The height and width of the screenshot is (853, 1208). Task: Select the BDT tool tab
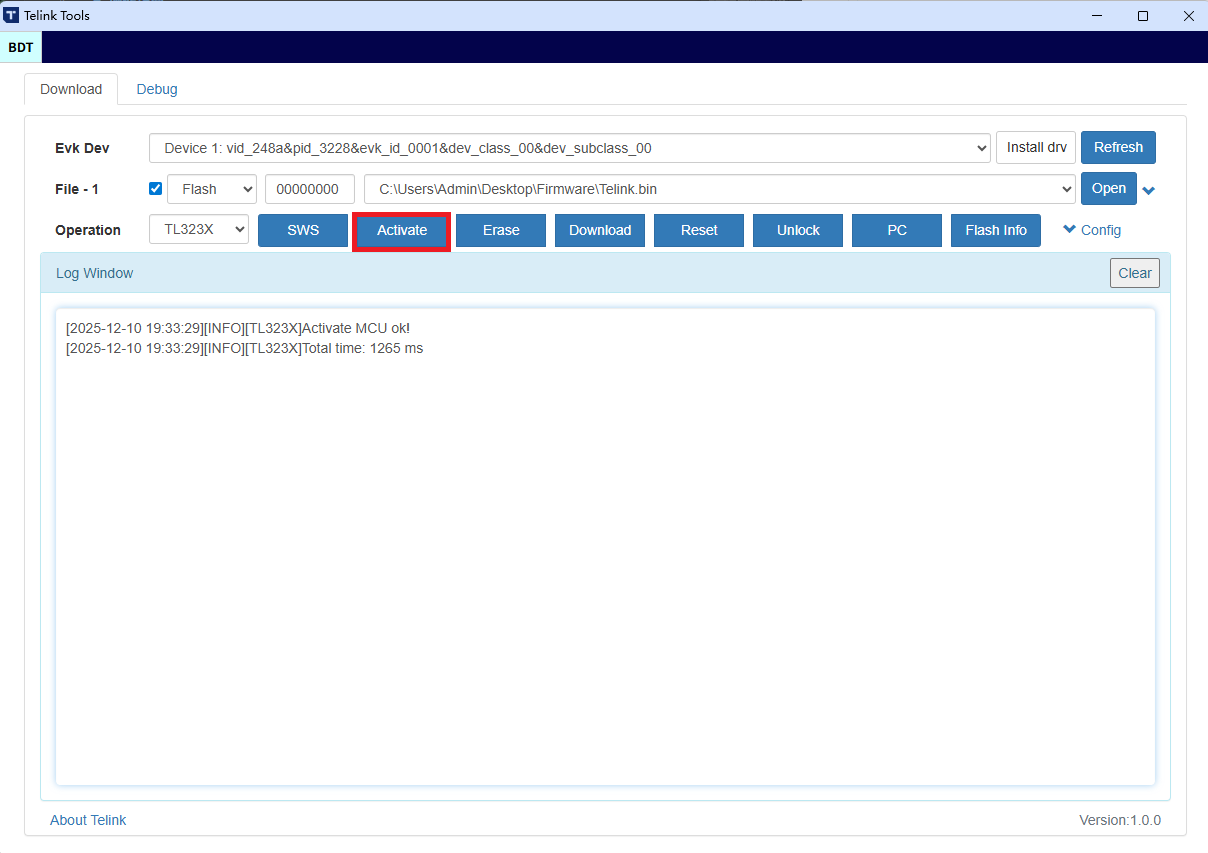(21, 47)
